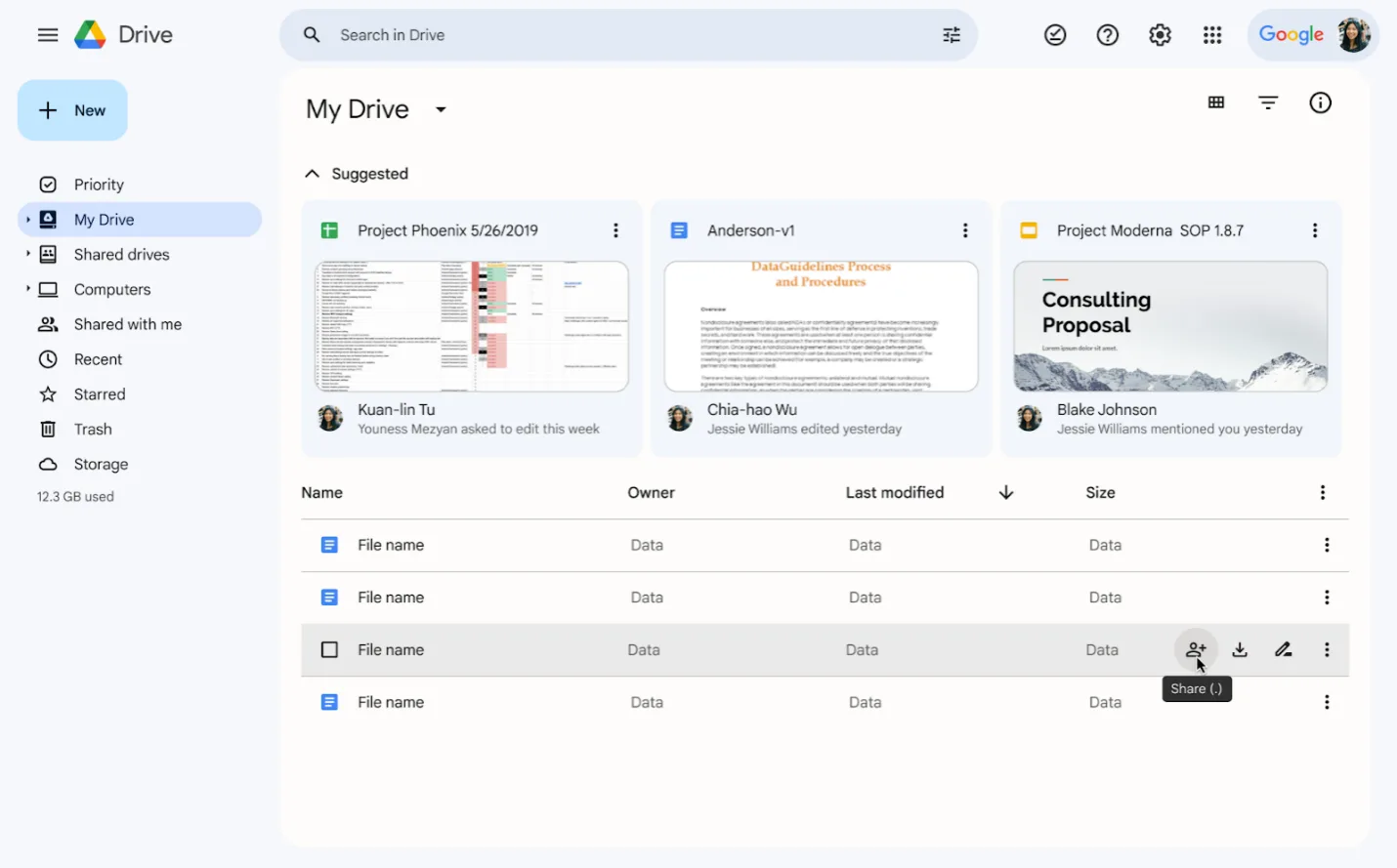Open the Share dialog for the selected file

click(x=1196, y=649)
